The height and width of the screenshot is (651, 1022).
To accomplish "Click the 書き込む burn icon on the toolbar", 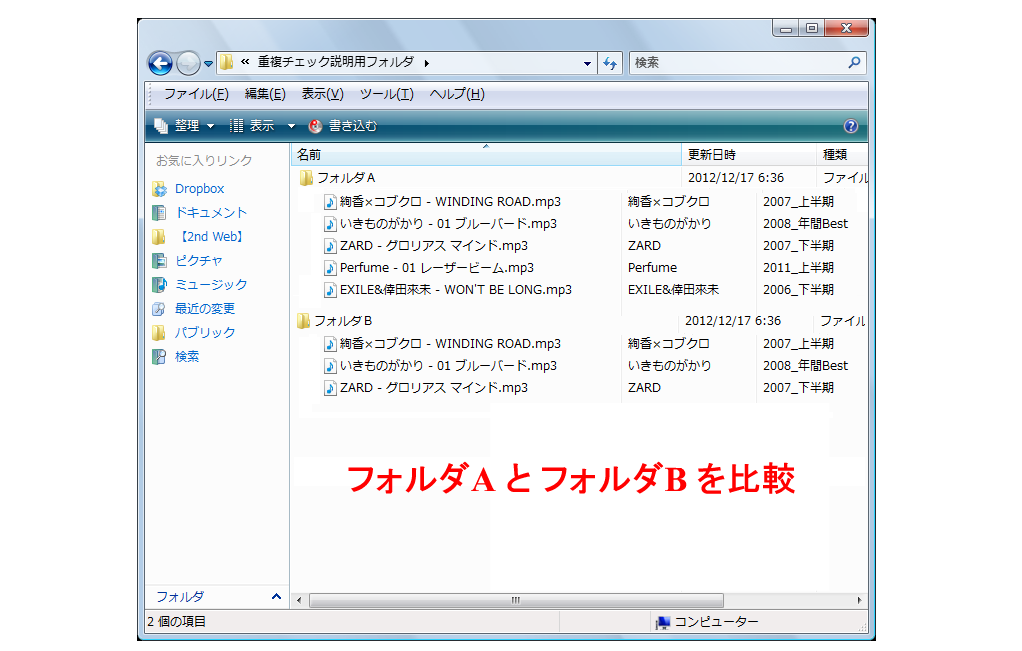I will click(315, 125).
